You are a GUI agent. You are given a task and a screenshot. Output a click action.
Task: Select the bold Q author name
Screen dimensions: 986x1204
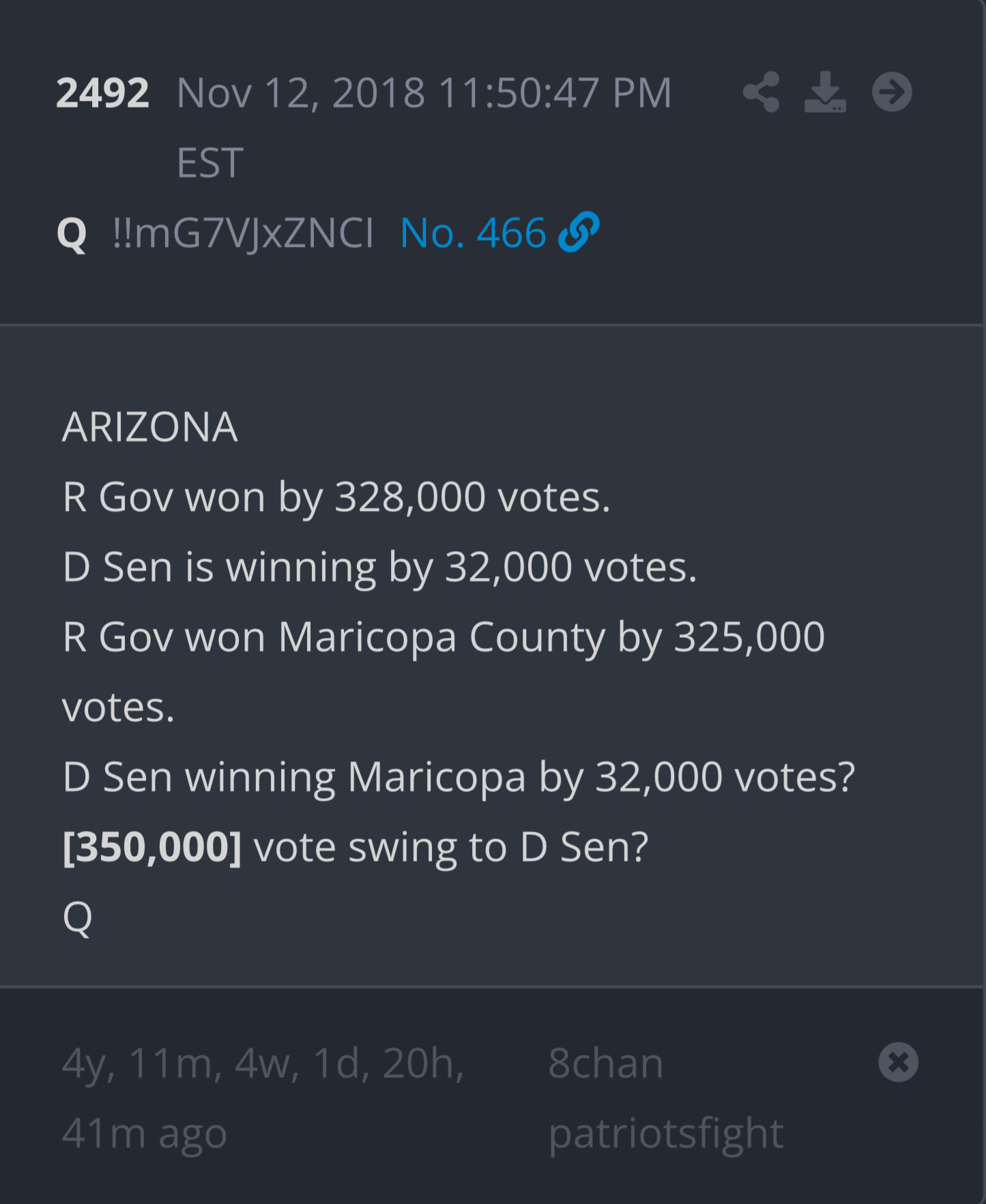pyautogui.click(x=72, y=234)
